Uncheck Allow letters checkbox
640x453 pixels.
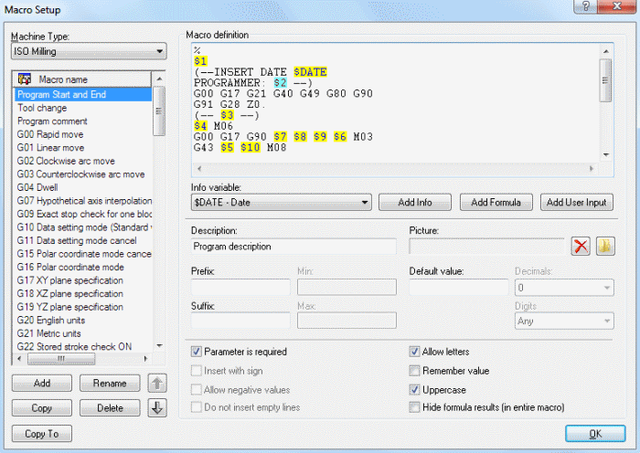(414, 351)
